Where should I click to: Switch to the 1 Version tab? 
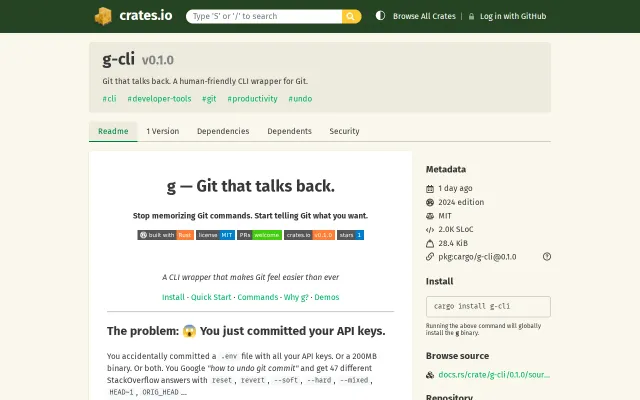click(162, 131)
